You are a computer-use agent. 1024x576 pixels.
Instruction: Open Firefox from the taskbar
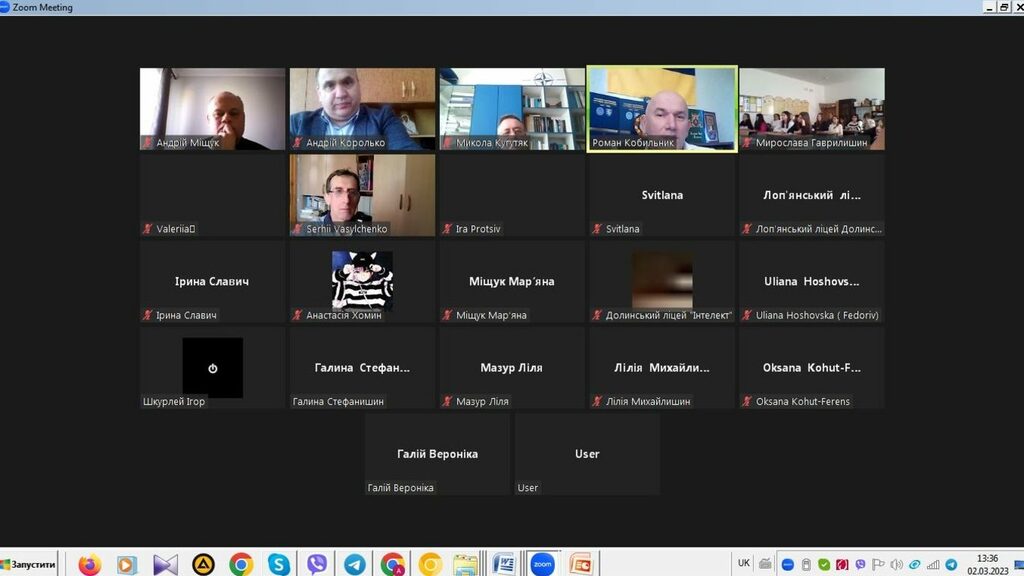pos(90,564)
